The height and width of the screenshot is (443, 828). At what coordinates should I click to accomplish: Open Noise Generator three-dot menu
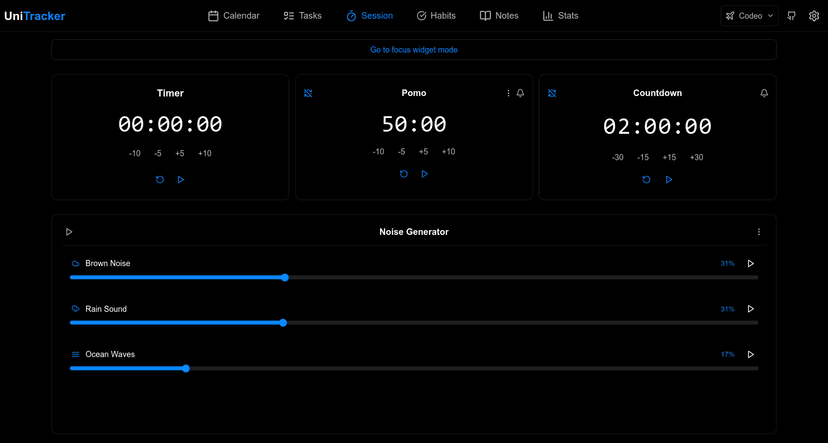pos(759,232)
